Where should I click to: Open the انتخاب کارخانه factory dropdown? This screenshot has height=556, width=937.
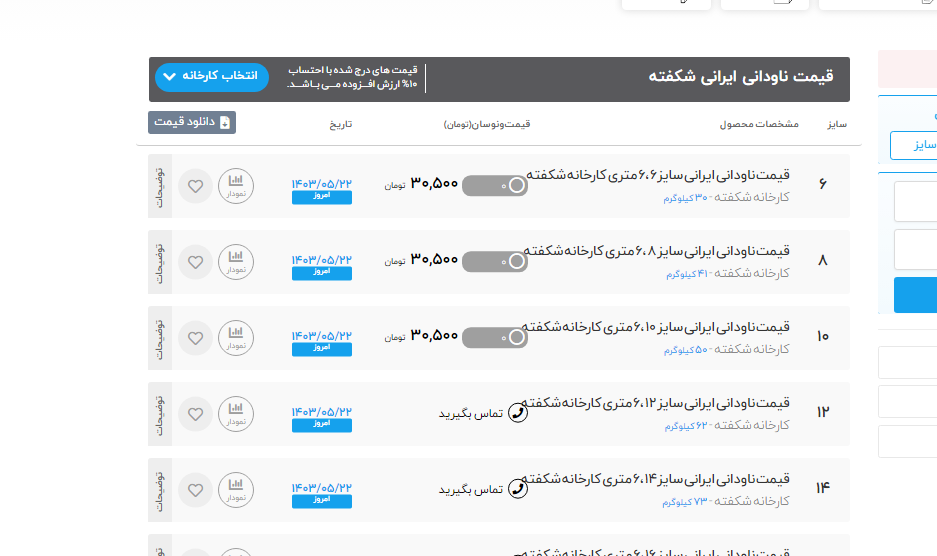click(212, 77)
